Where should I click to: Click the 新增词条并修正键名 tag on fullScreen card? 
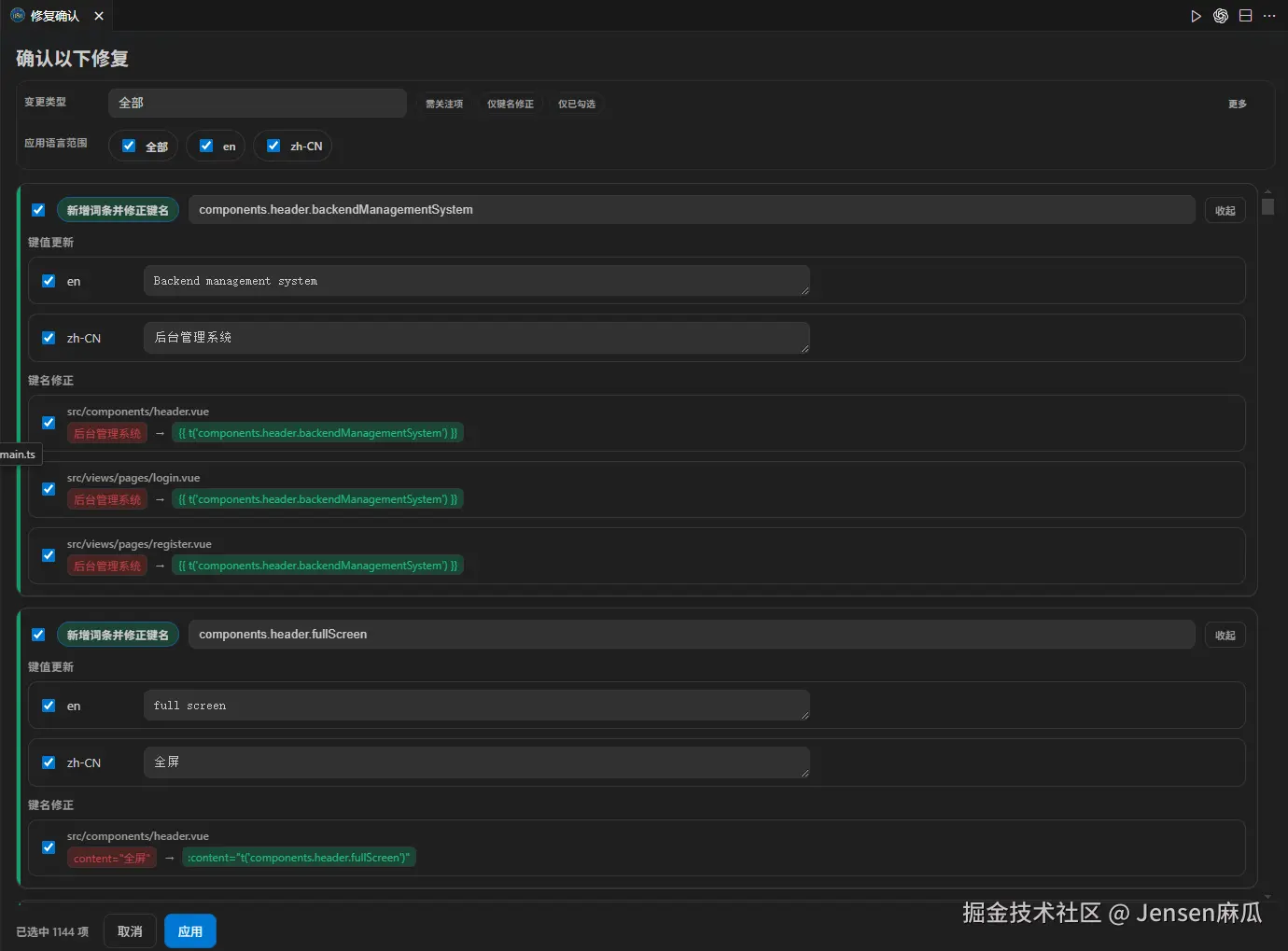(x=118, y=635)
